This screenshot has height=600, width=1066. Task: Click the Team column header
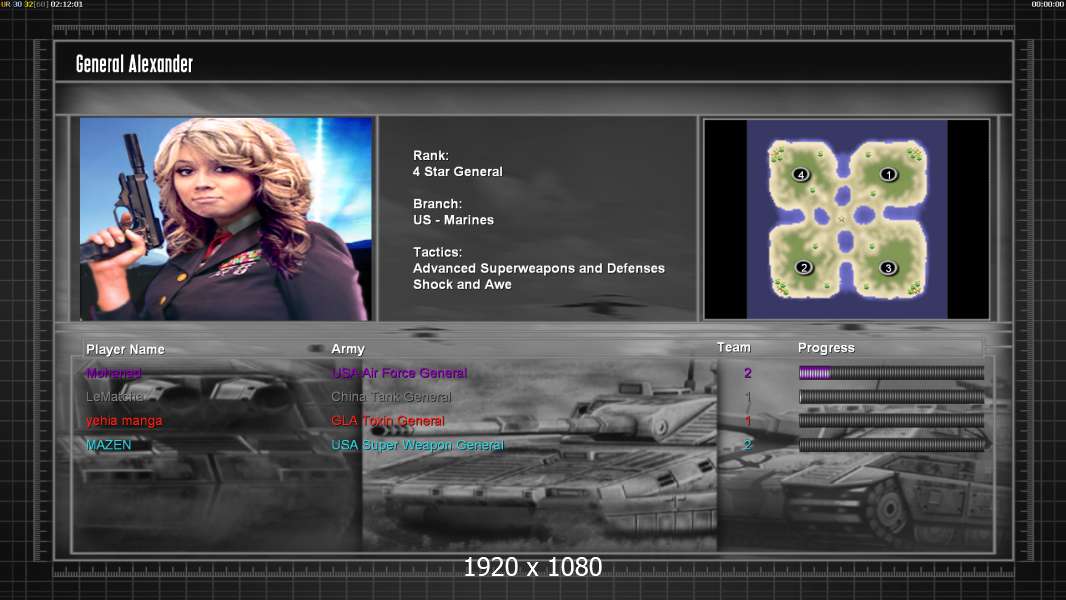pyautogui.click(x=734, y=347)
